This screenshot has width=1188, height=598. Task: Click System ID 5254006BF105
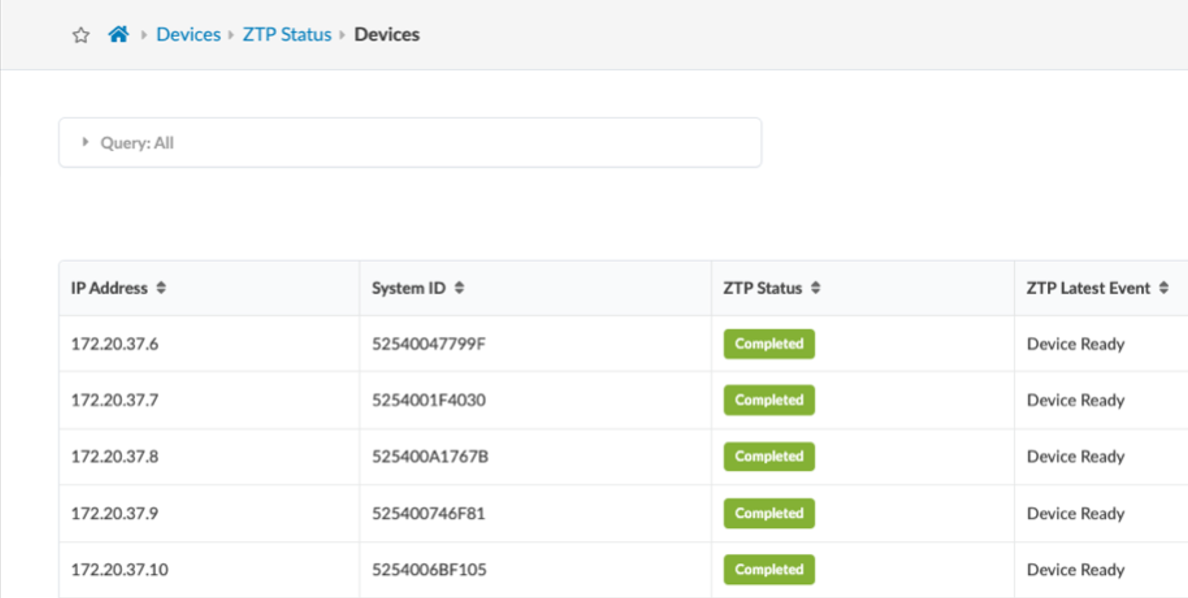(430, 570)
